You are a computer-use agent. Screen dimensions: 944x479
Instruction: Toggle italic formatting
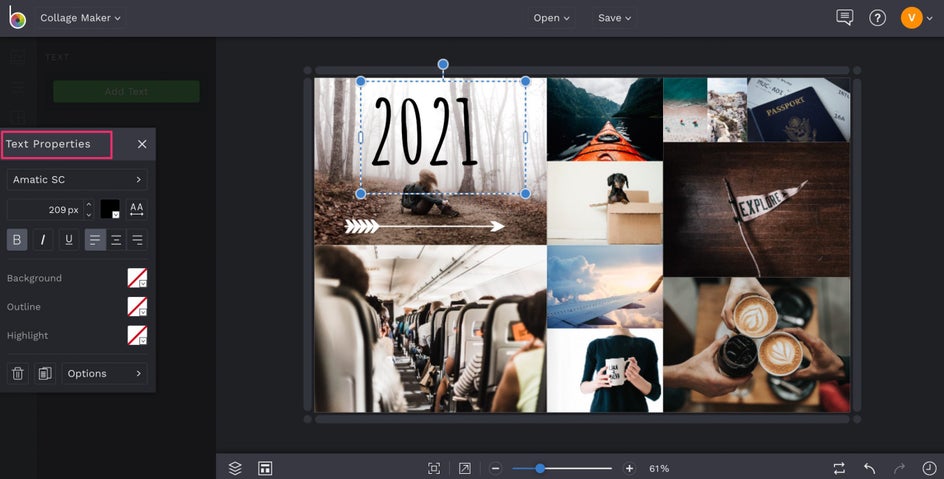43,240
